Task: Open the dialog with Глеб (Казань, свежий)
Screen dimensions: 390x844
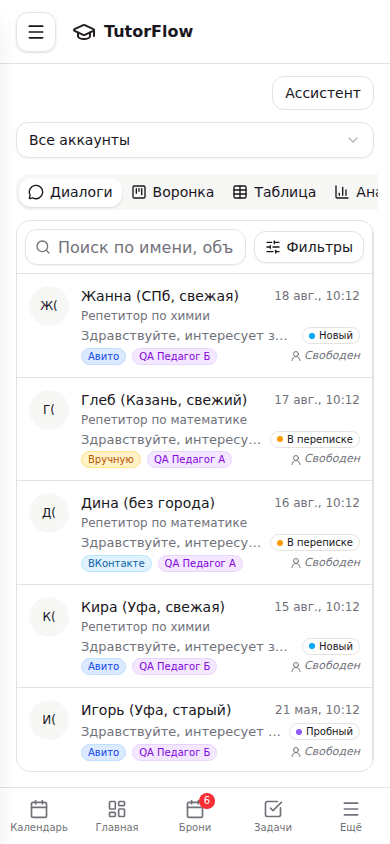Action: tap(195, 429)
